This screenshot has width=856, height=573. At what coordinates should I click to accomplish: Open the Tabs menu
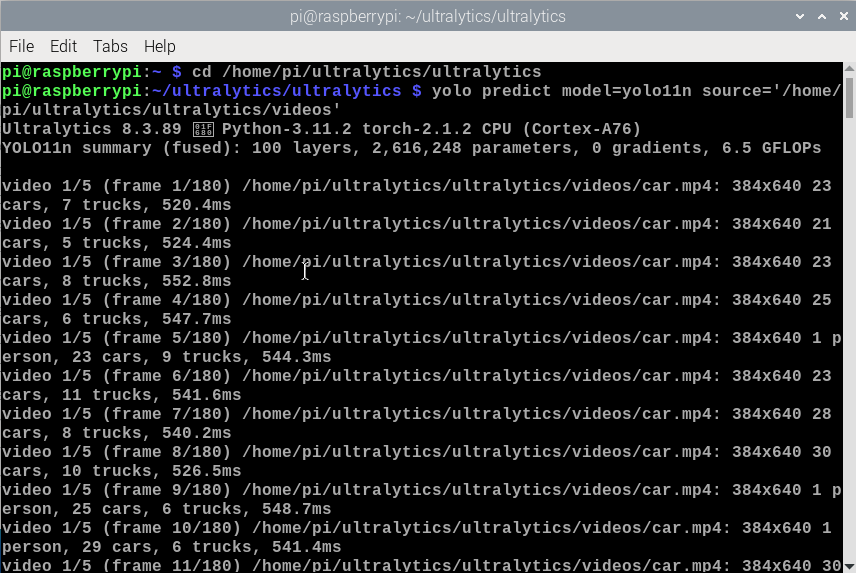(110, 46)
